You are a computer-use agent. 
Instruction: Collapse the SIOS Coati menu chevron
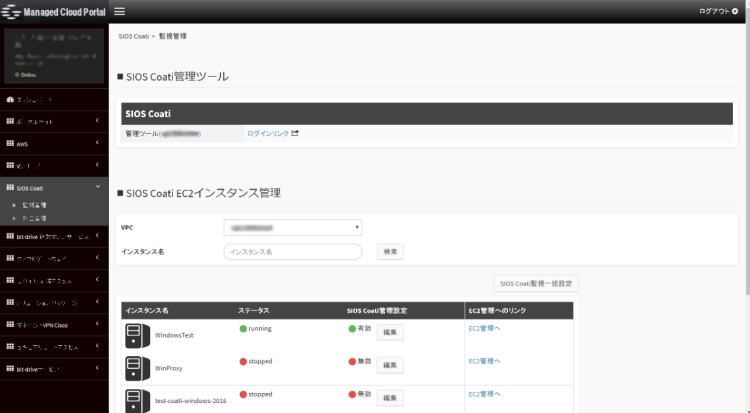pyautogui.click(x=98, y=187)
